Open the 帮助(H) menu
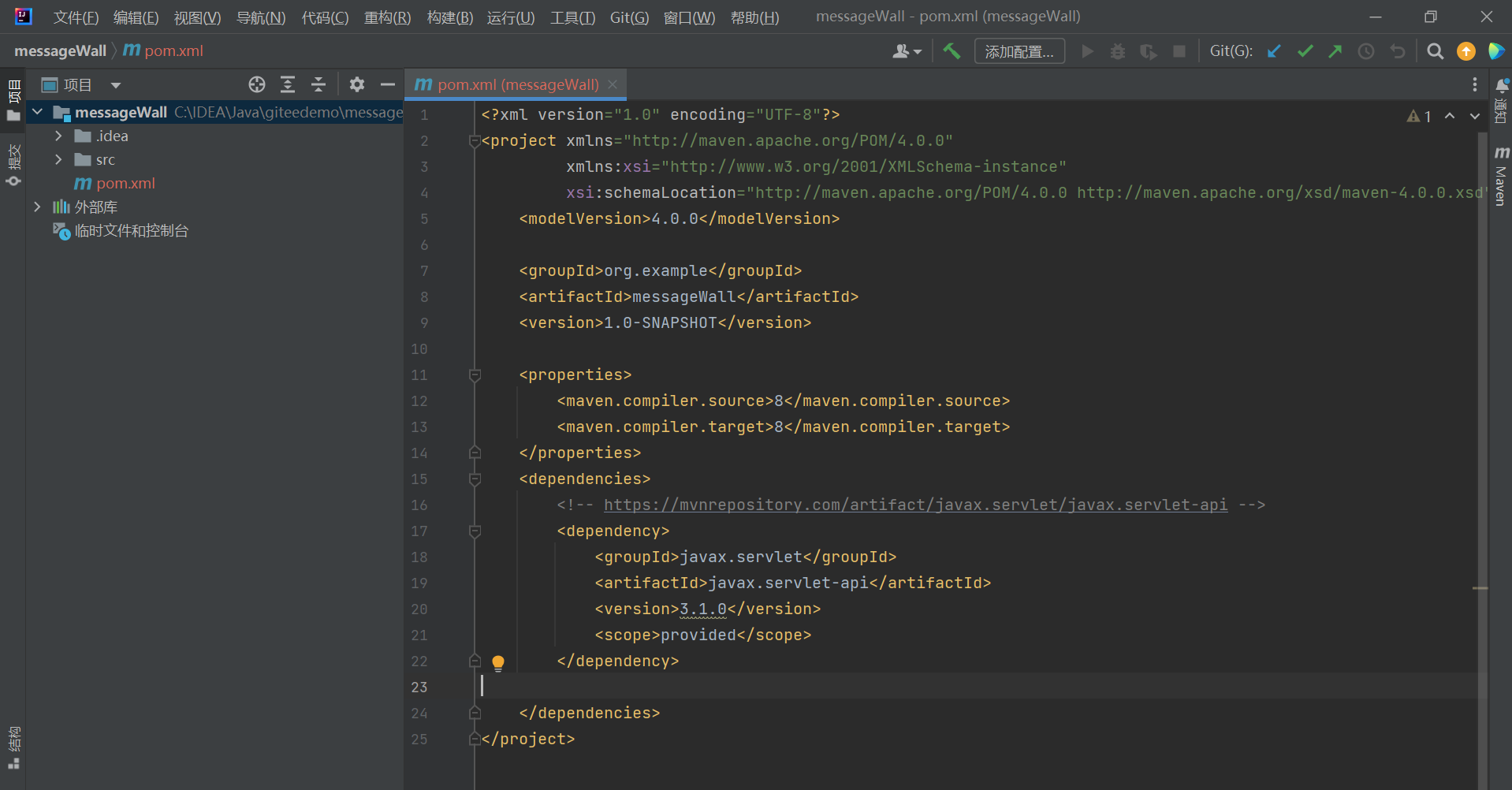The height and width of the screenshot is (790, 1512). [x=754, y=17]
